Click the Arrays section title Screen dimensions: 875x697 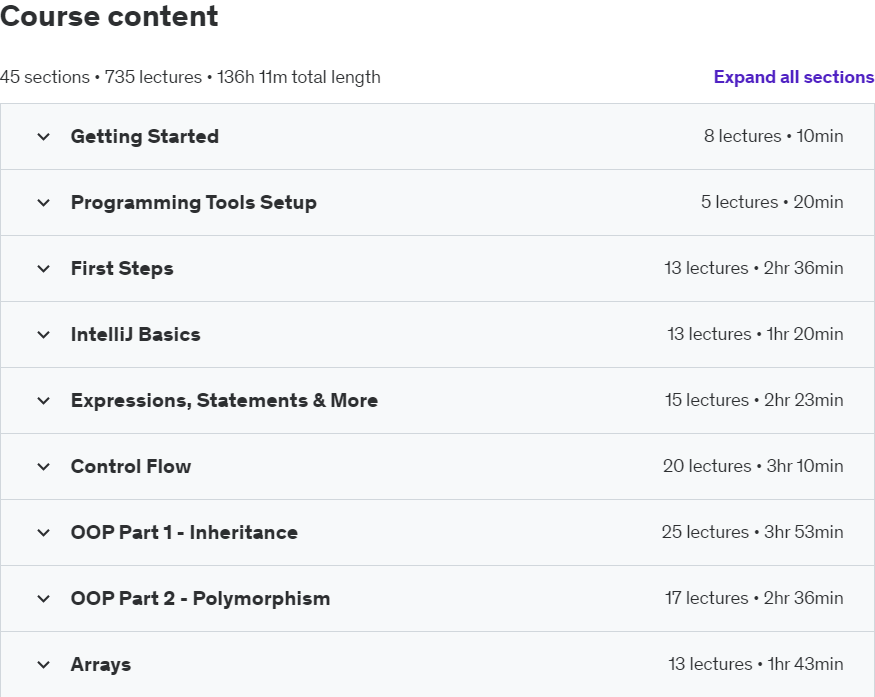point(101,665)
